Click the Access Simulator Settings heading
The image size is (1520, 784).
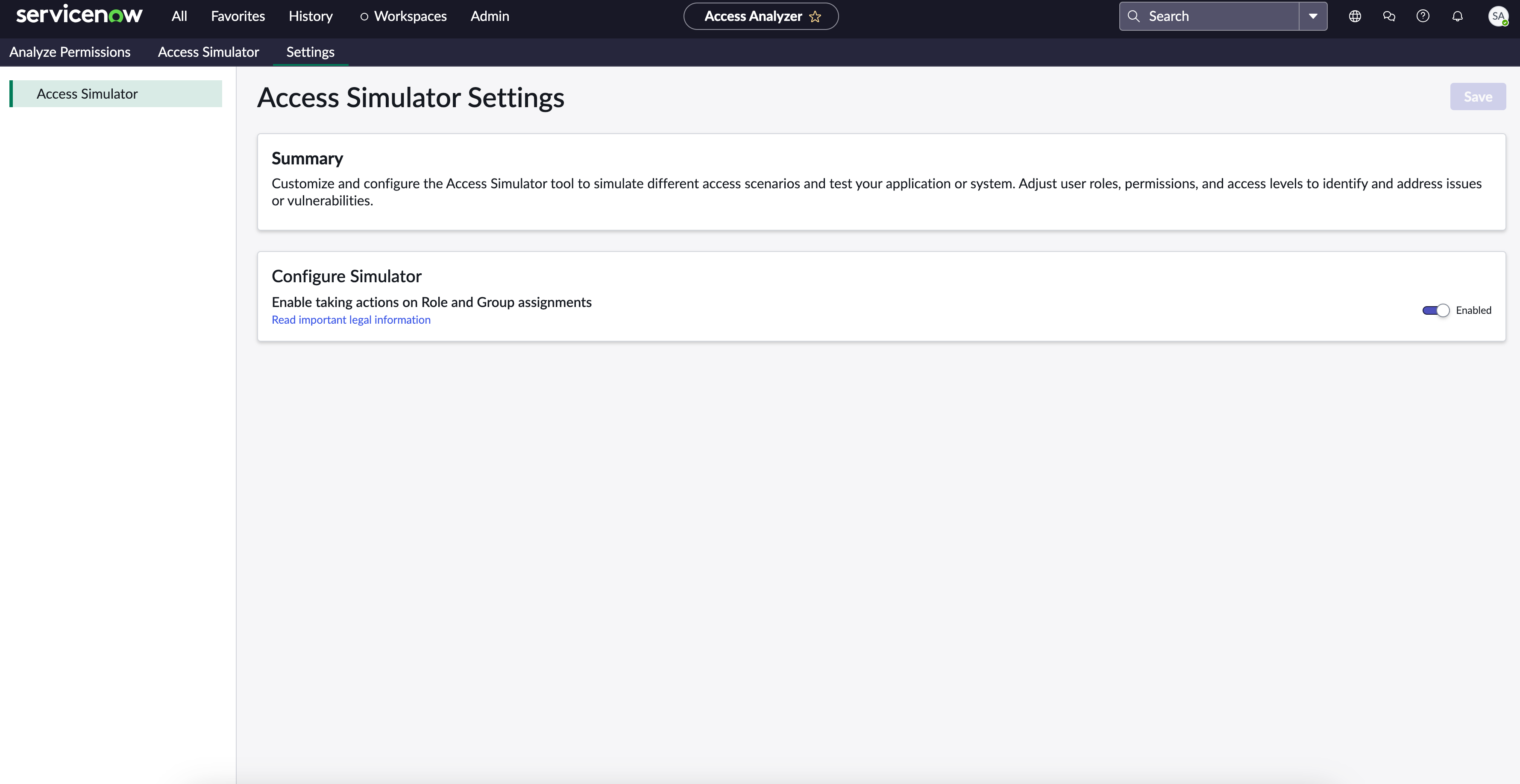(411, 97)
